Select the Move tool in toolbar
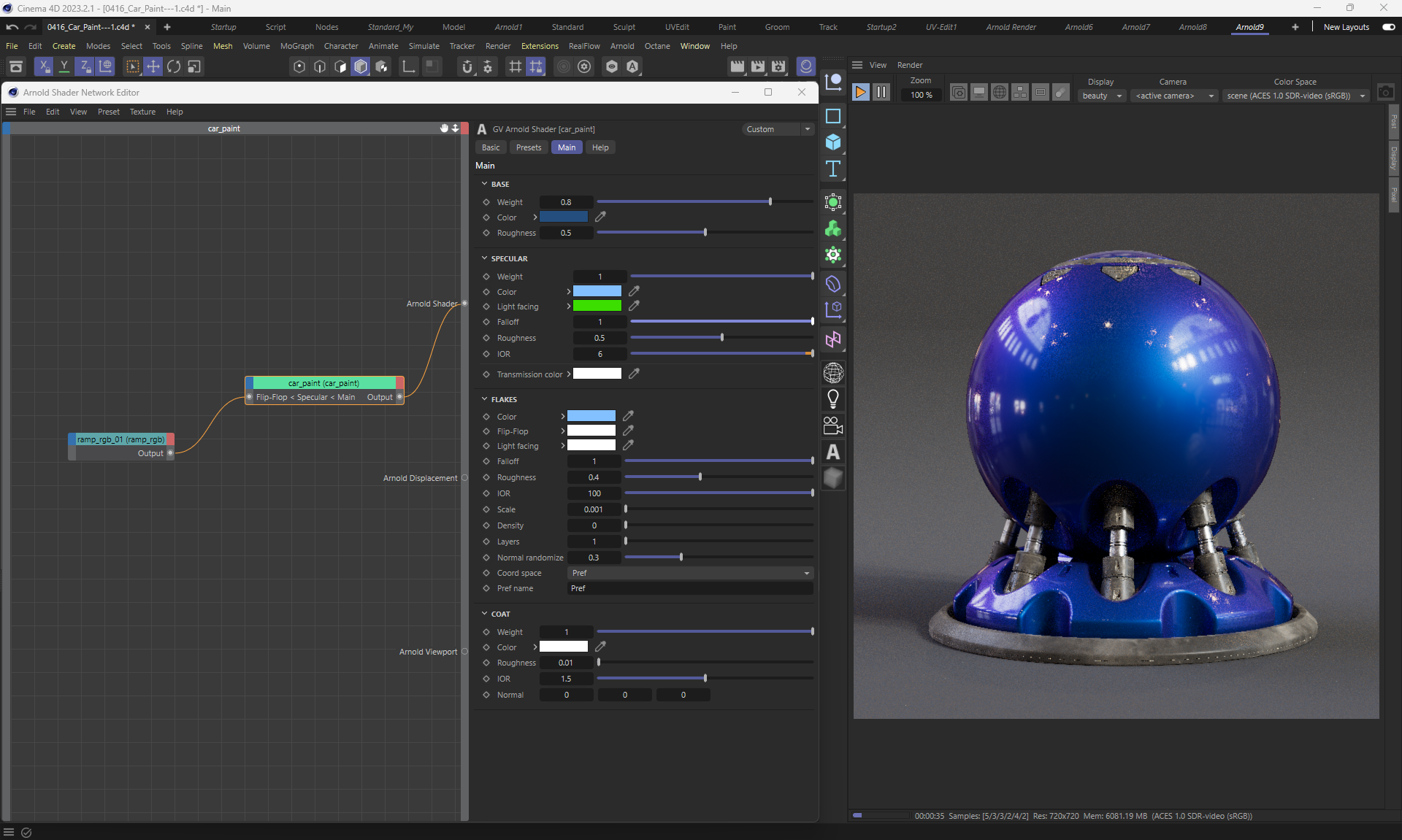Screen dimensions: 1402x840 (153, 66)
